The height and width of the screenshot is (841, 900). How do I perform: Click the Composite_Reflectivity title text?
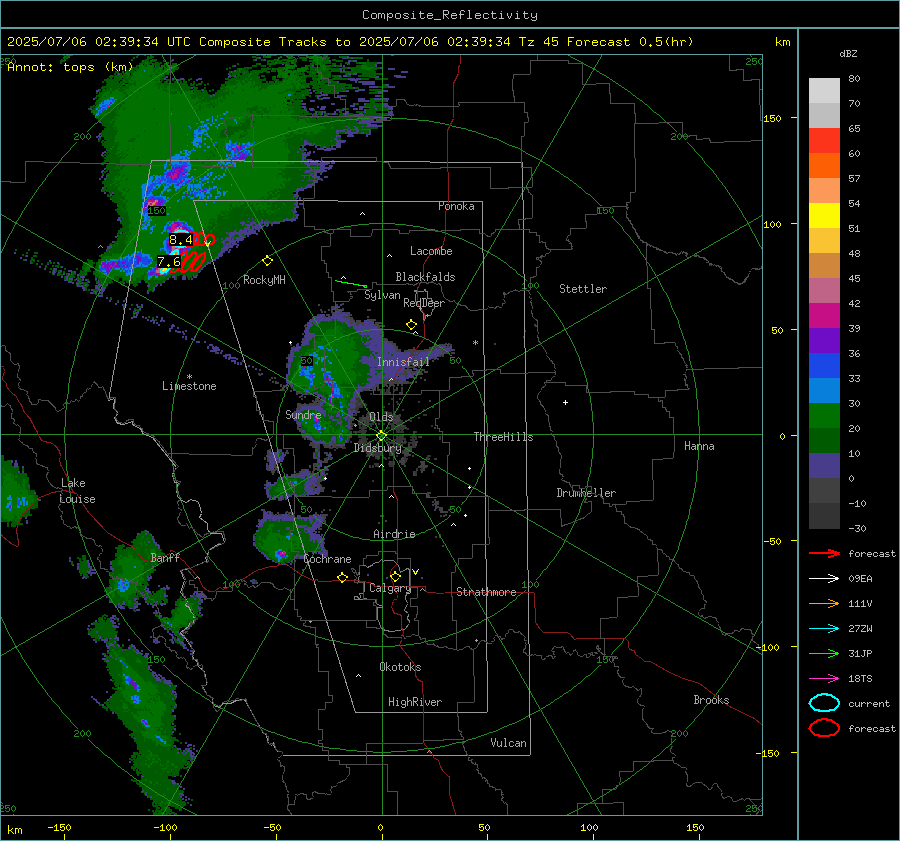449,15
